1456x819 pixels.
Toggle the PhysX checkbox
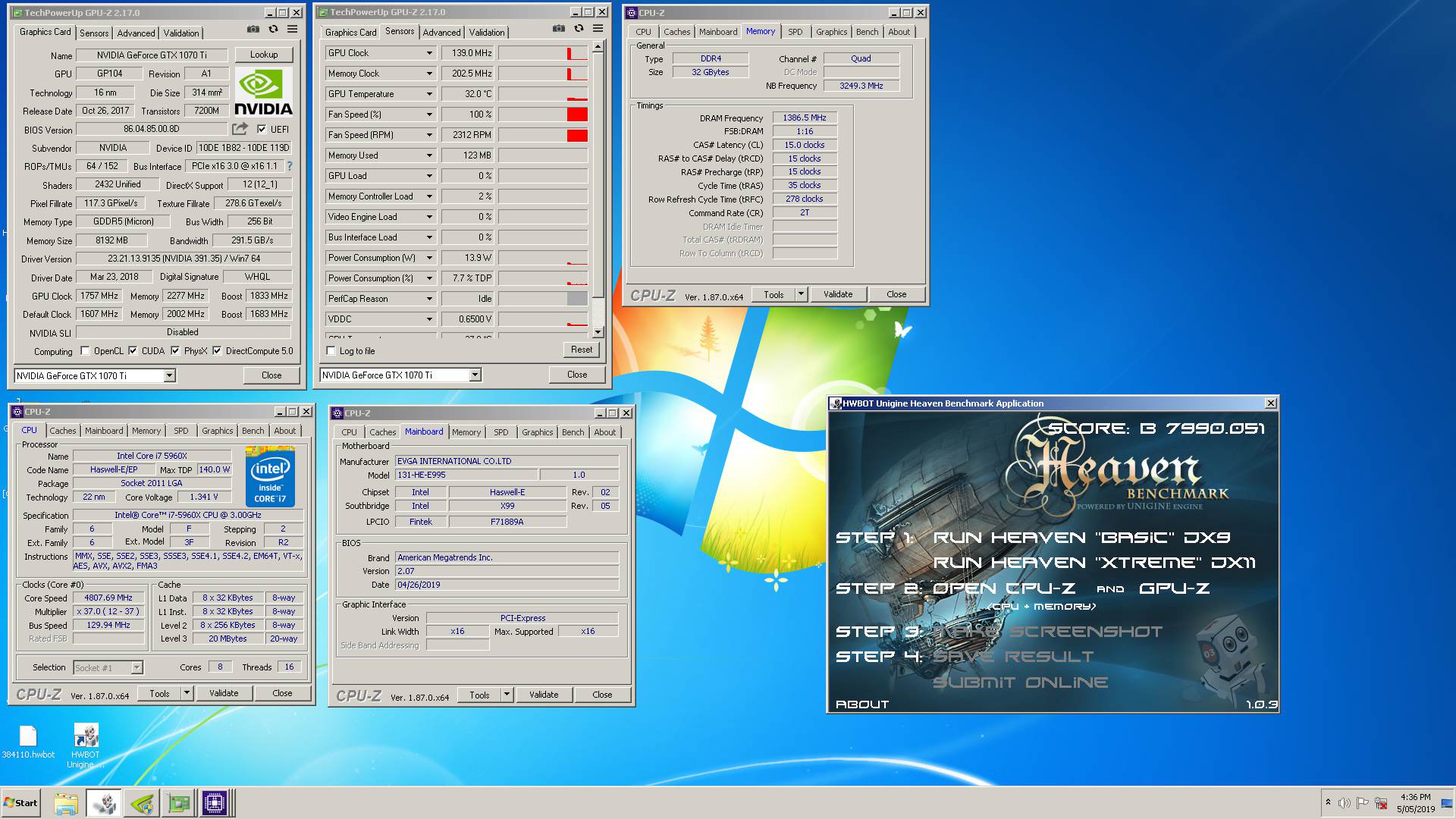pos(175,351)
